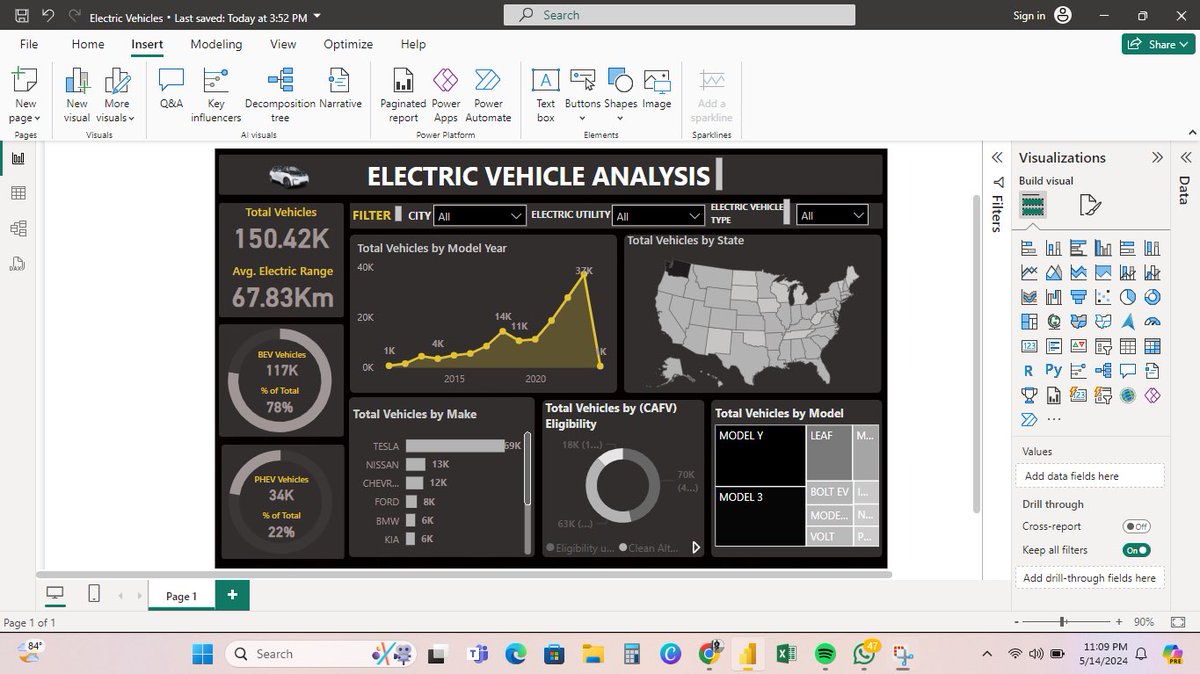Switch to the Optimize ribbon tab
This screenshot has height=674, width=1200.
348,44
